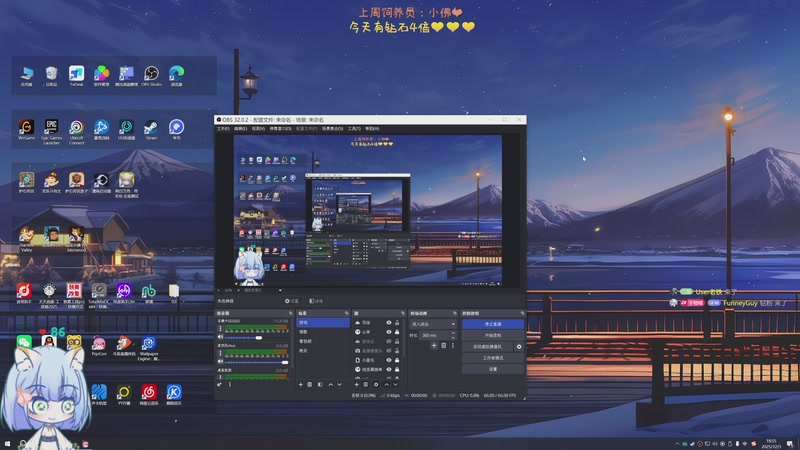Image resolution: width=800 pixels, height=450 pixels.
Task: Hide the 小菜毛 source via eye
Action: point(389,360)
